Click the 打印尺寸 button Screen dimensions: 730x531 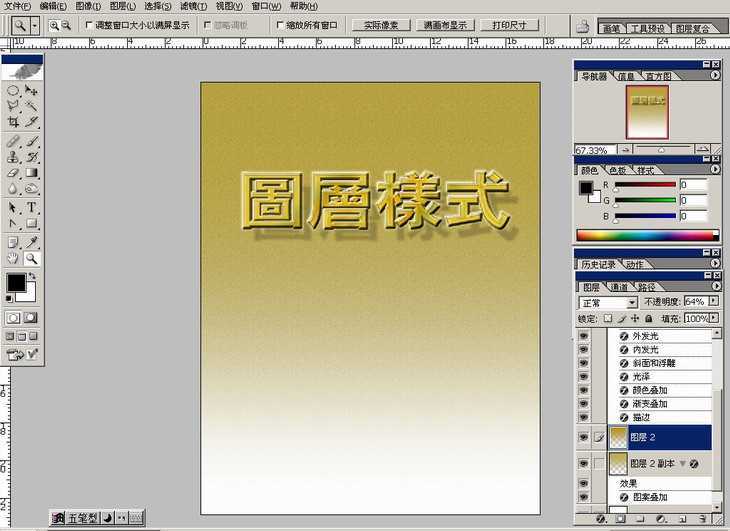point(509,25)
